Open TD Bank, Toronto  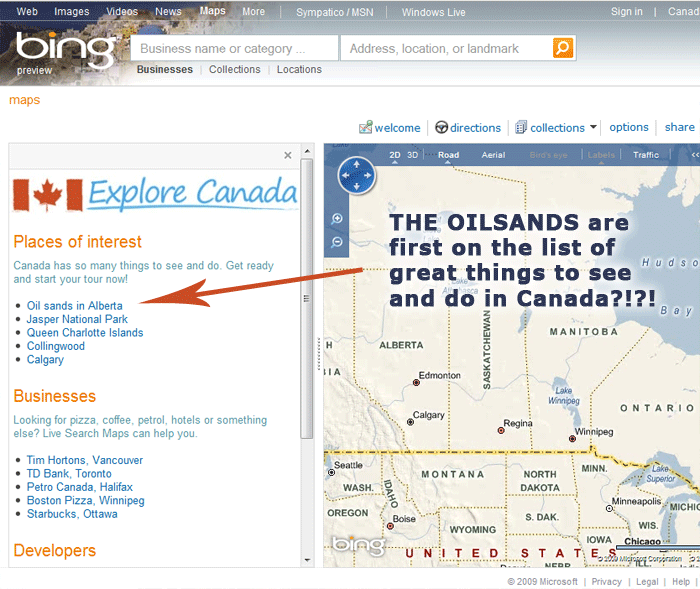[x=69, y=473]
